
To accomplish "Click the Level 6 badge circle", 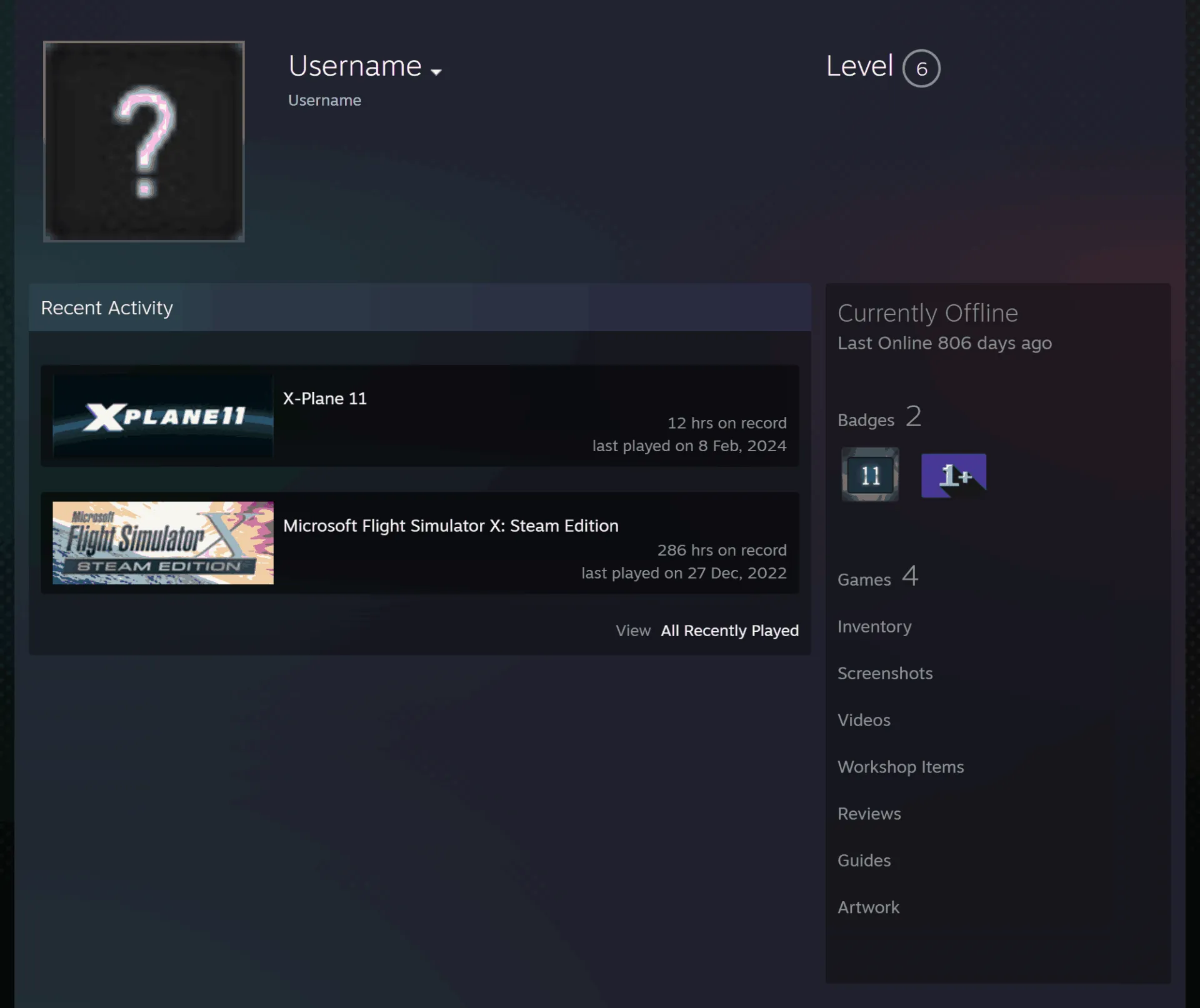I will coord(921,68).
